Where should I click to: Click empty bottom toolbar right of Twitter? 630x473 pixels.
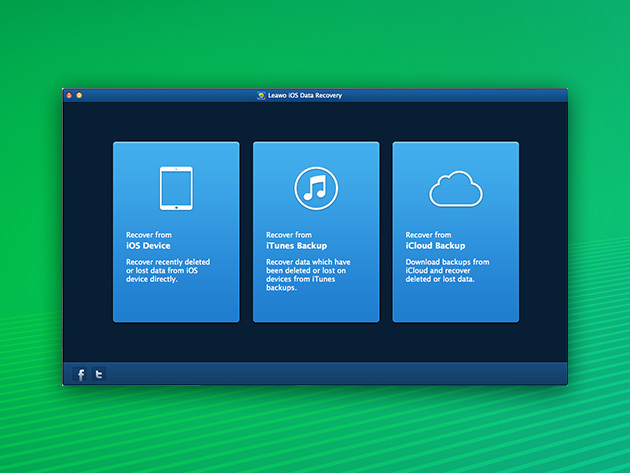(x=330, y=374)
